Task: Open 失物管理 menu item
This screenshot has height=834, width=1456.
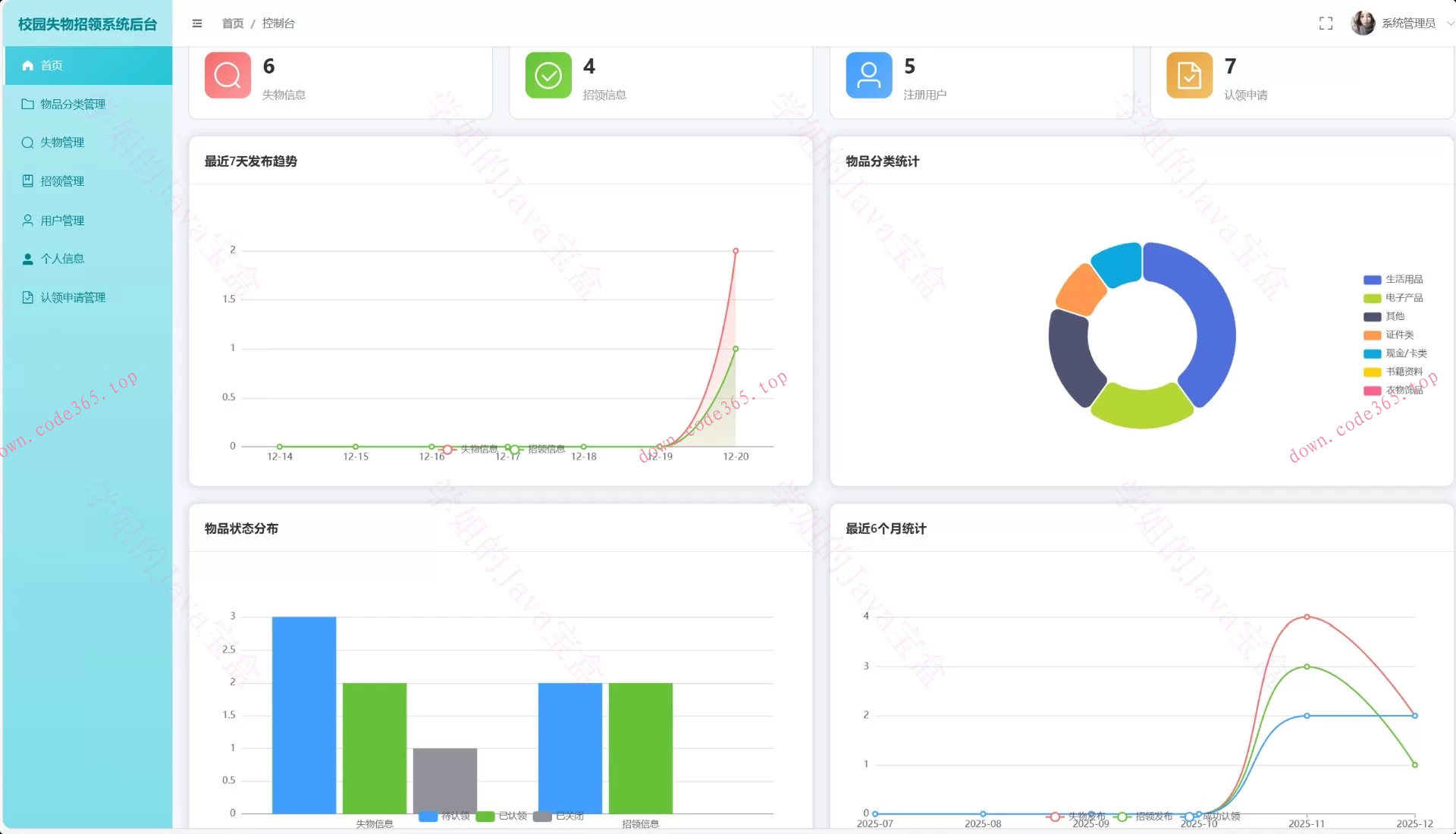Action: pos(61,143)
